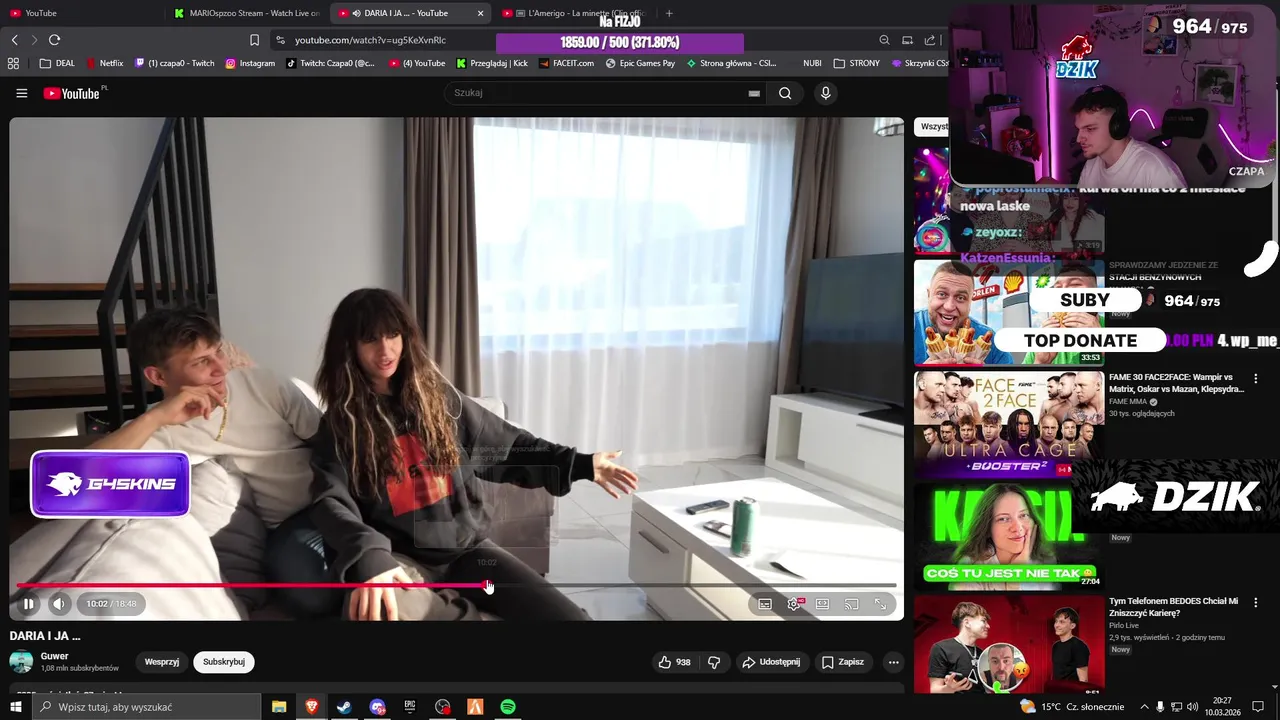Viewport: 1280px width, 720px height.
Task: Open Epic Games Launcher from the taskbar
Action: [x=410, y=707]
